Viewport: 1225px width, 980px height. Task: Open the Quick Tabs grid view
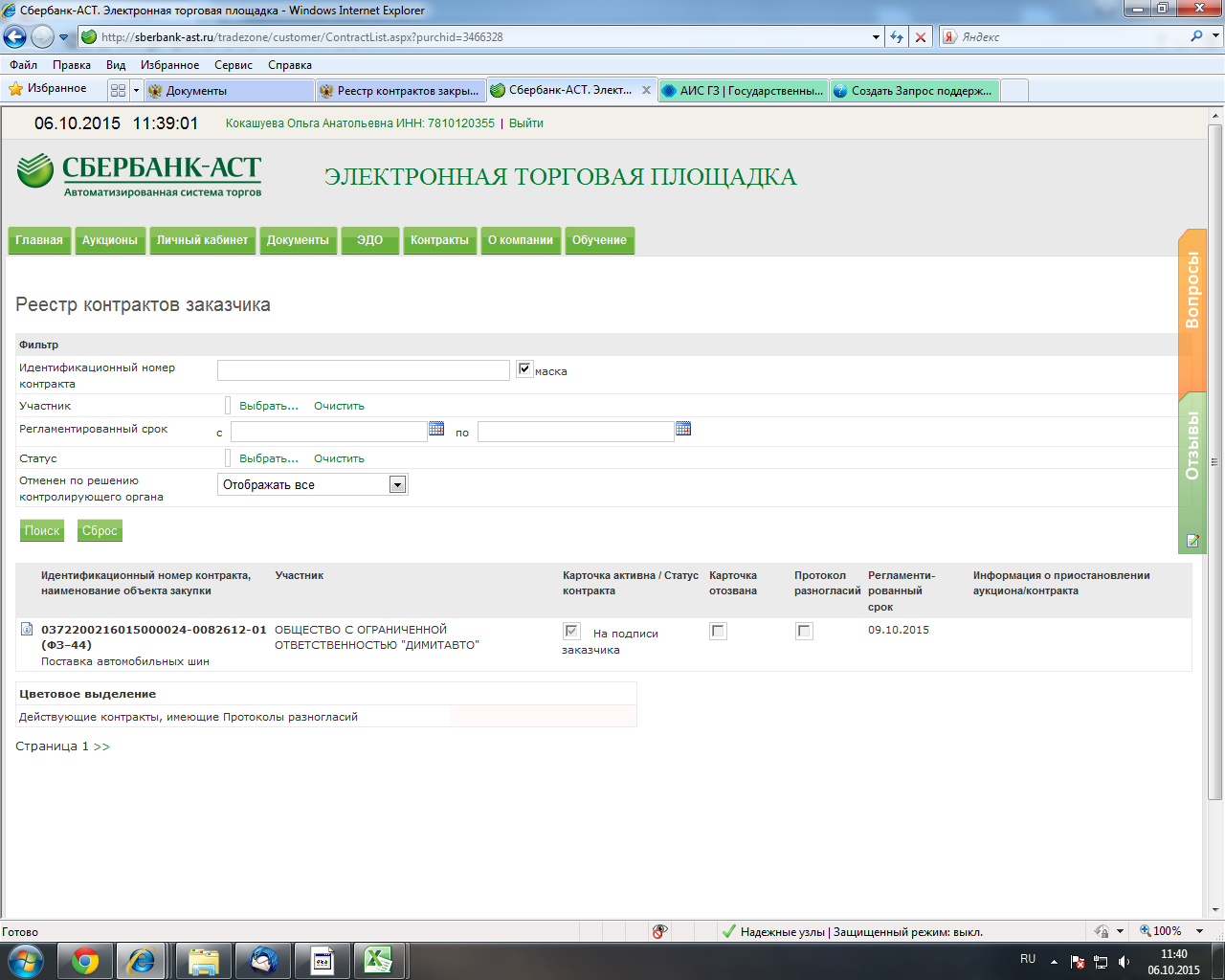point(118,90)
